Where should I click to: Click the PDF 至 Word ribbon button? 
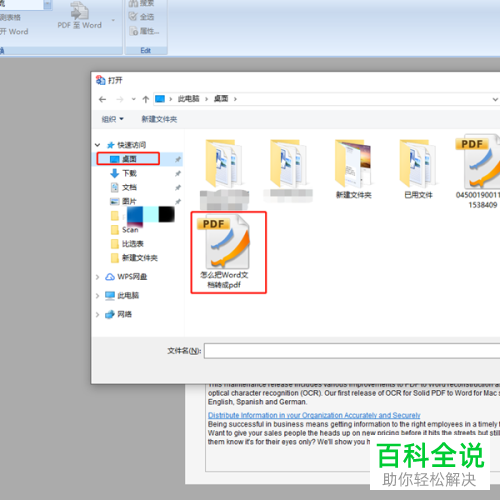(79, 16)
